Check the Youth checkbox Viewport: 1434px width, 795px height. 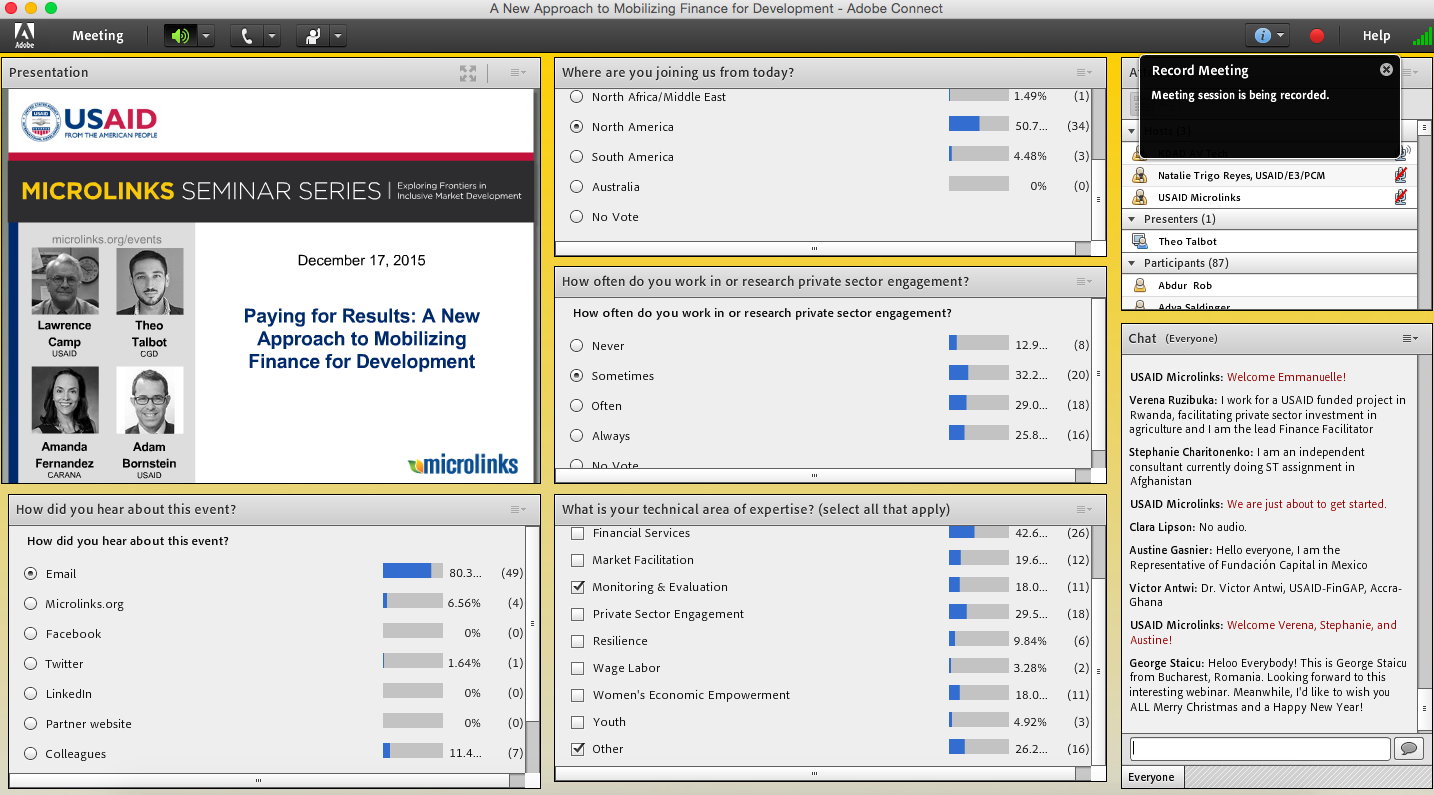pyautogui.click(x=577, y=722)
